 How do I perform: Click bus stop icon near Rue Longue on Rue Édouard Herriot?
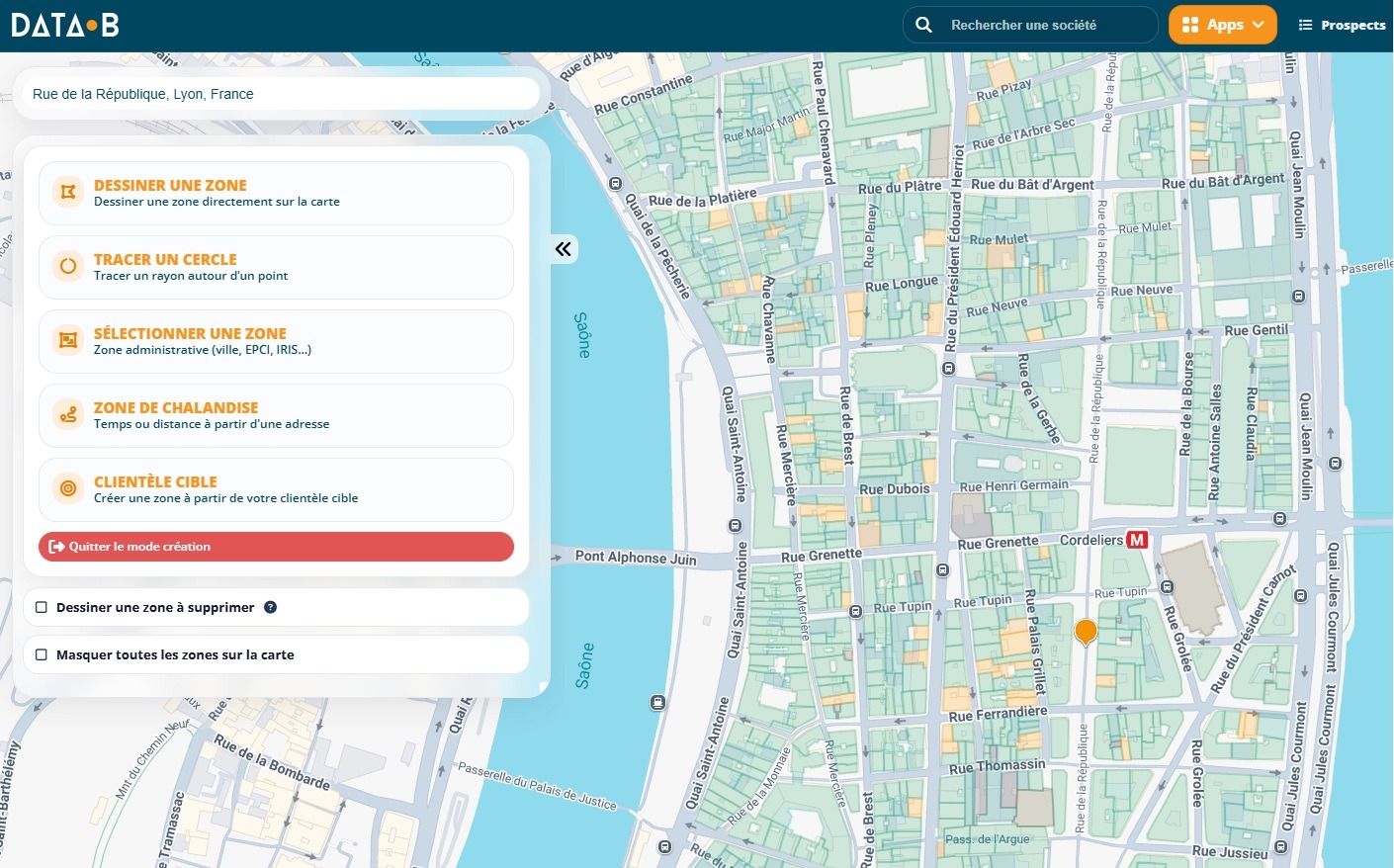948,369
